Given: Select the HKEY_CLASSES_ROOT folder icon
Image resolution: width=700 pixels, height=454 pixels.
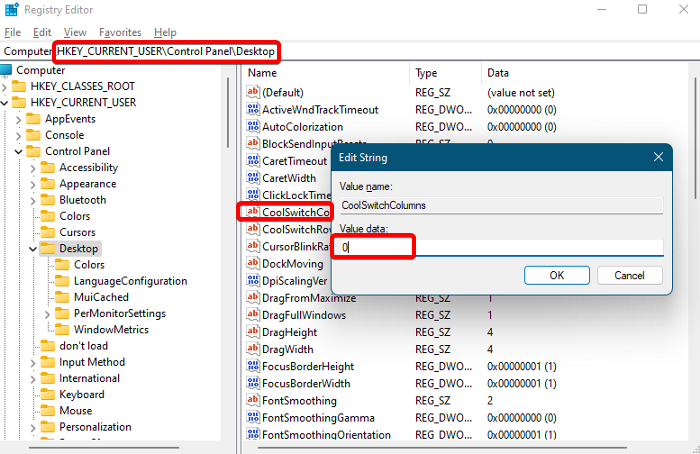Looking at the screenshot, I should pyautogui.click(x=19, y=86).
